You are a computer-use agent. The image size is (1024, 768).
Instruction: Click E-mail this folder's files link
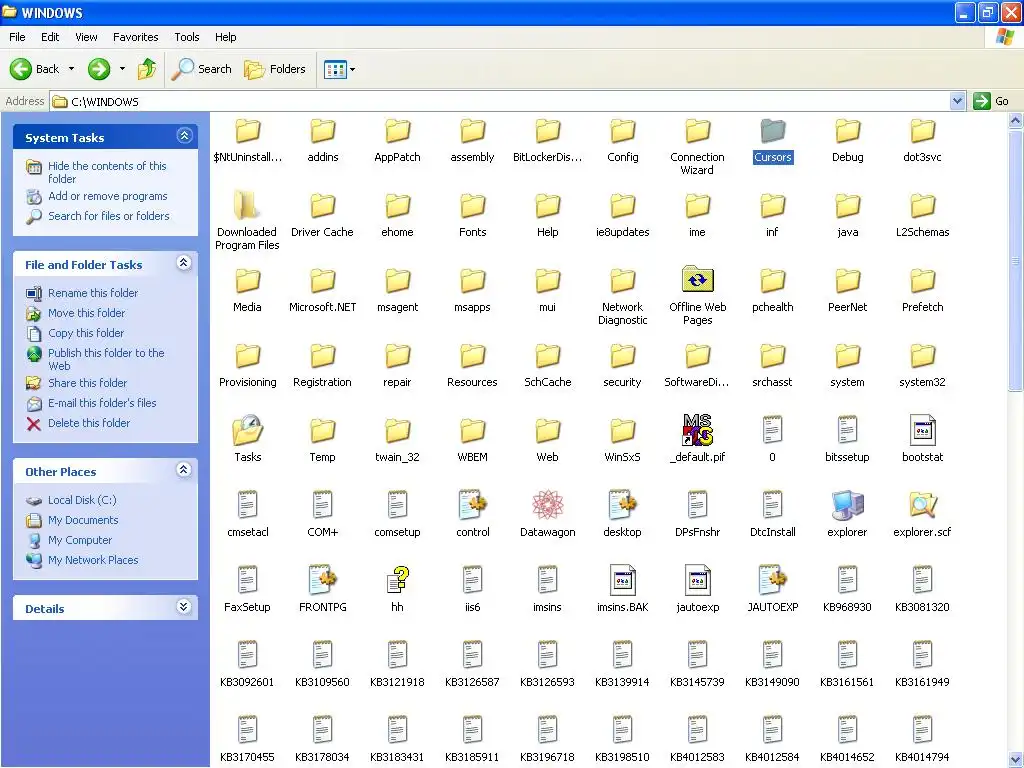(102, 403)
